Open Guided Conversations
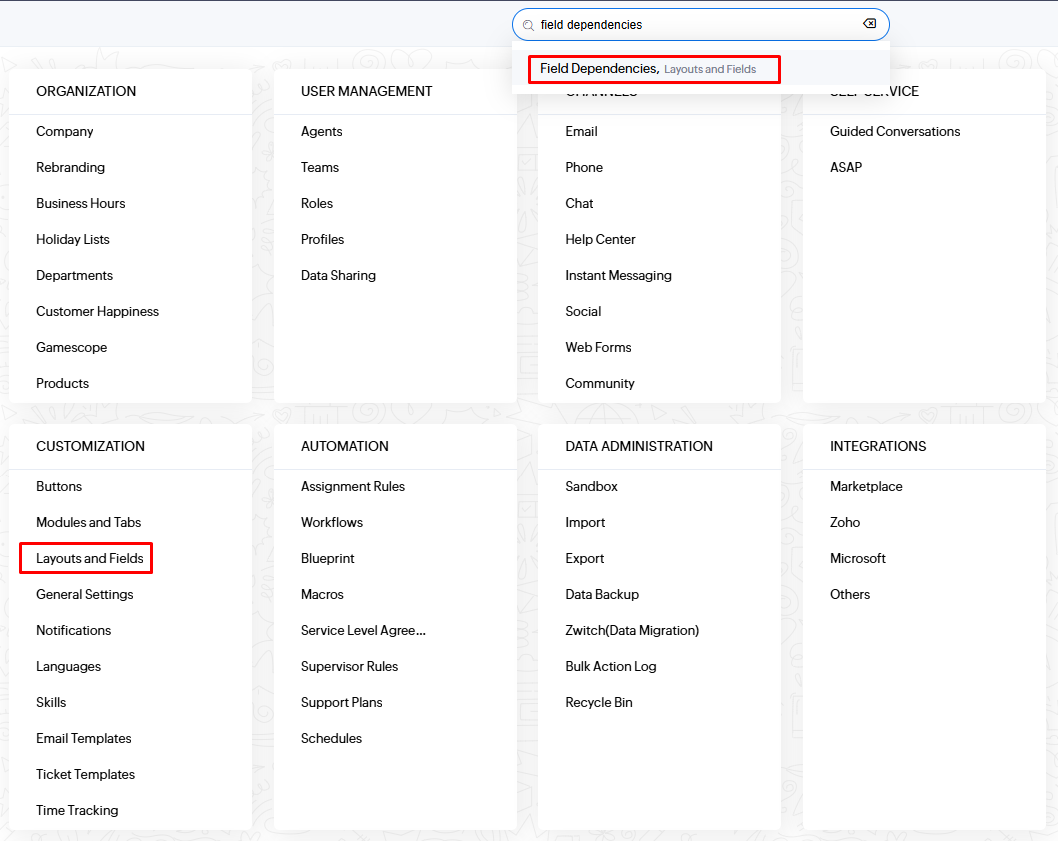The width and height of the screenshot is (1058, 841). 895,131
